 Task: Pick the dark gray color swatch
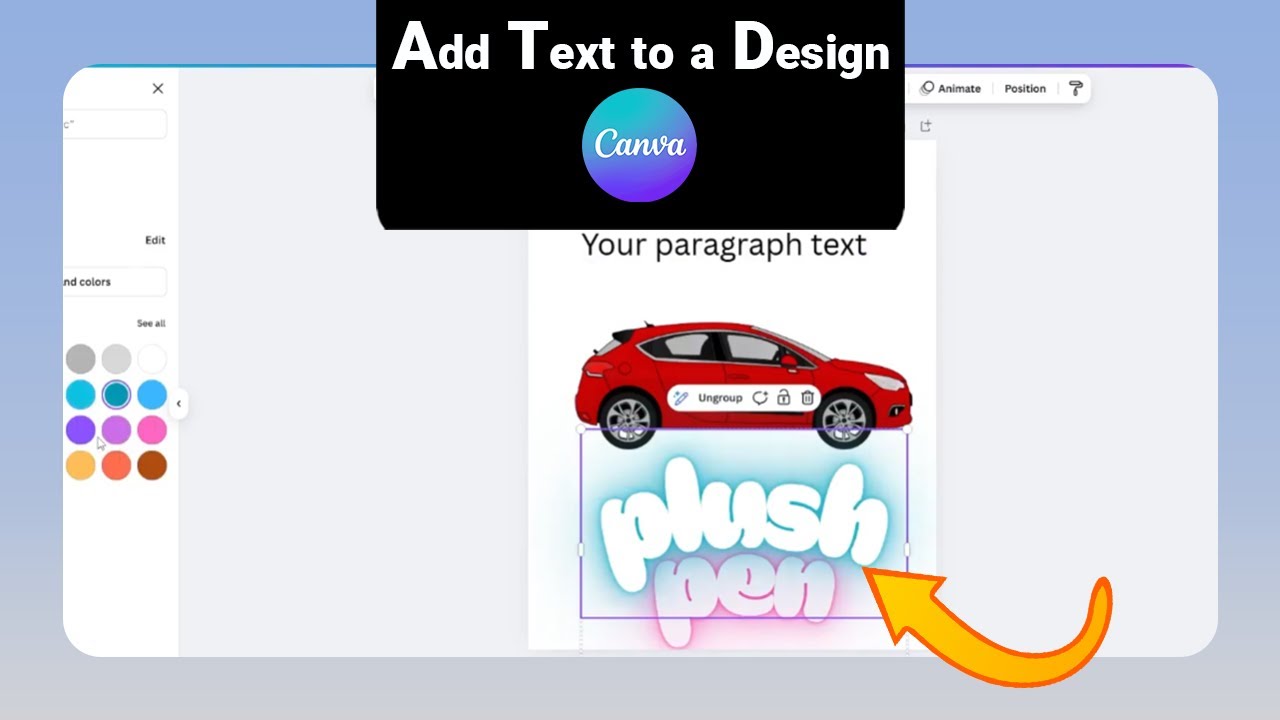click(81, 359)
